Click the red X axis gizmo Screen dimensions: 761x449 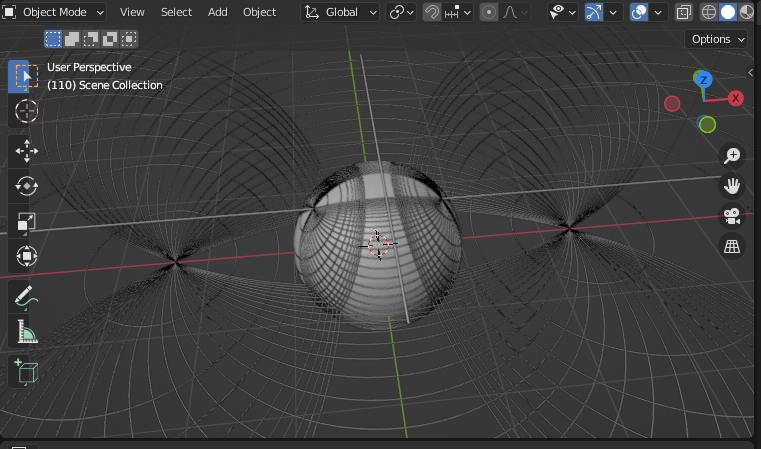[736, 98]
